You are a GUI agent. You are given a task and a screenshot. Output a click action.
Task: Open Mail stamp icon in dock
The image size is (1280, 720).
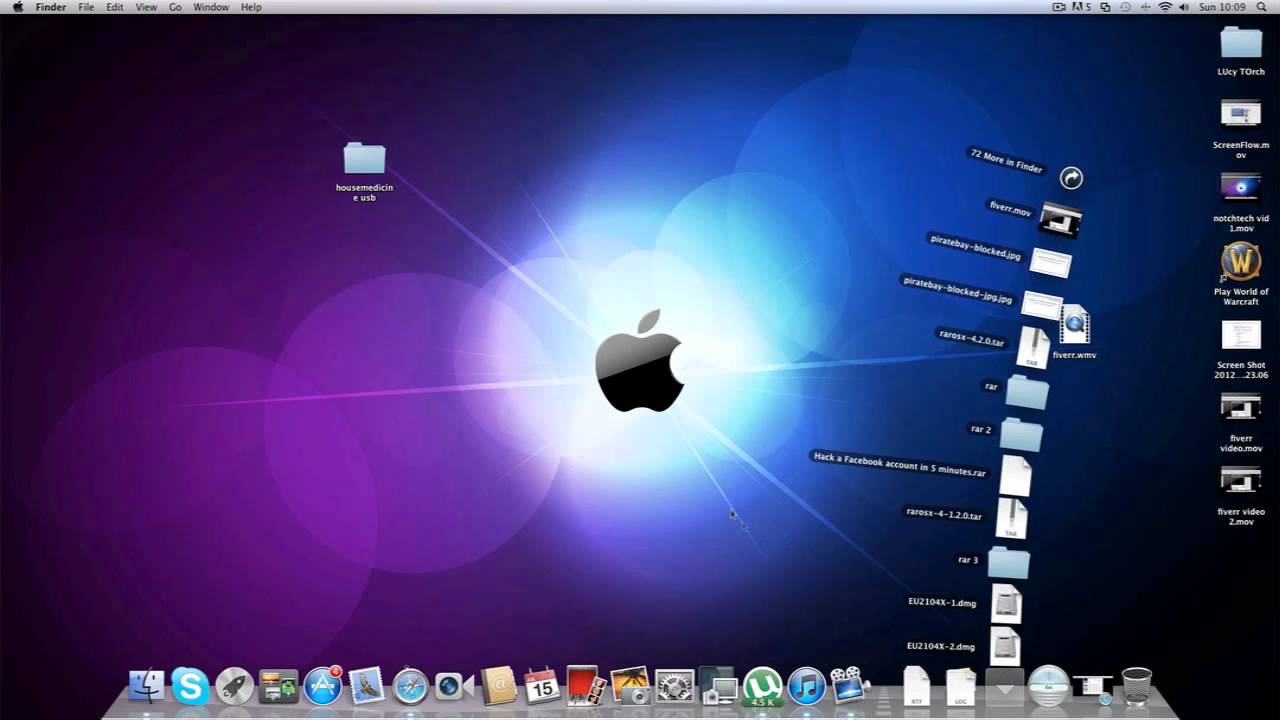(x=366, y=686)
